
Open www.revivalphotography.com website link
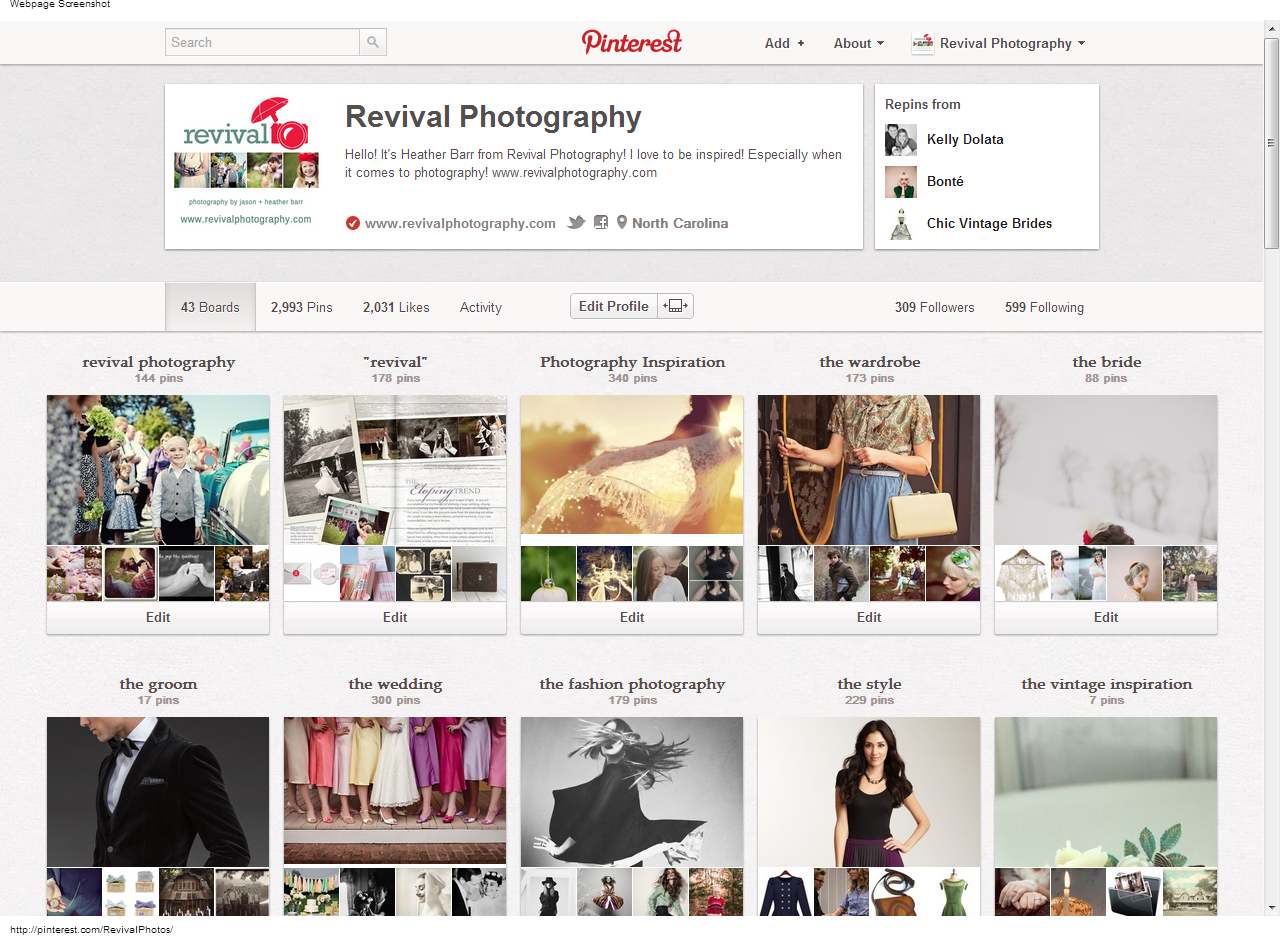(x=460, y=223)
